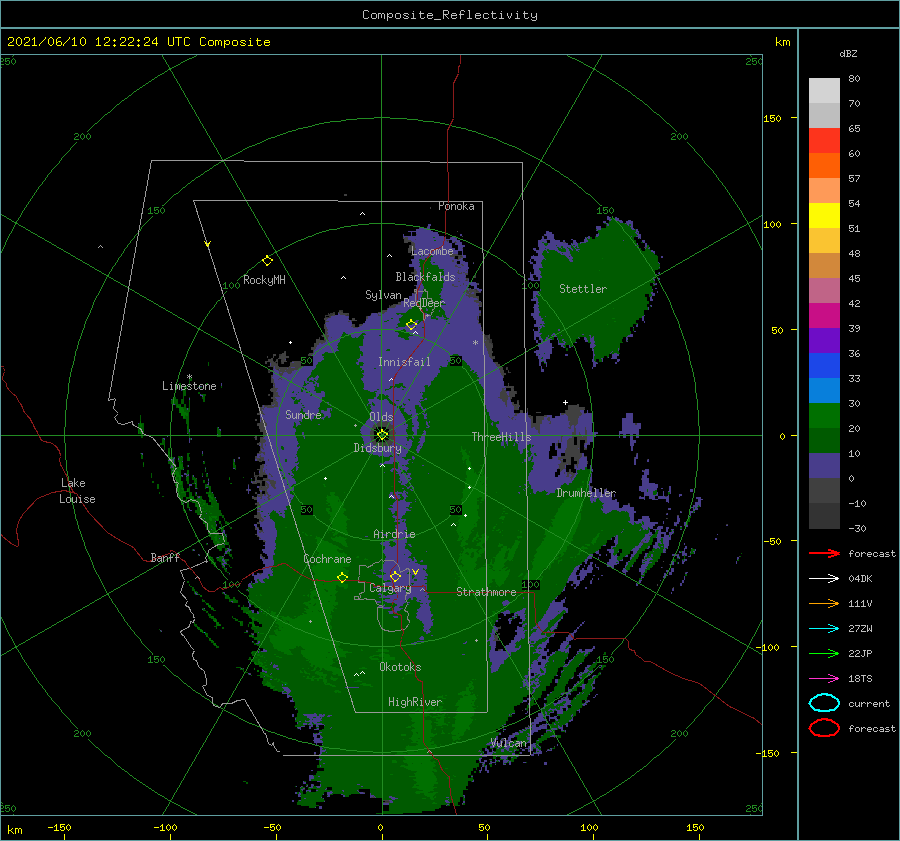Screen dimensions: 900x841
Task: Click the Banff town label
Action: (x=165, y=557)
